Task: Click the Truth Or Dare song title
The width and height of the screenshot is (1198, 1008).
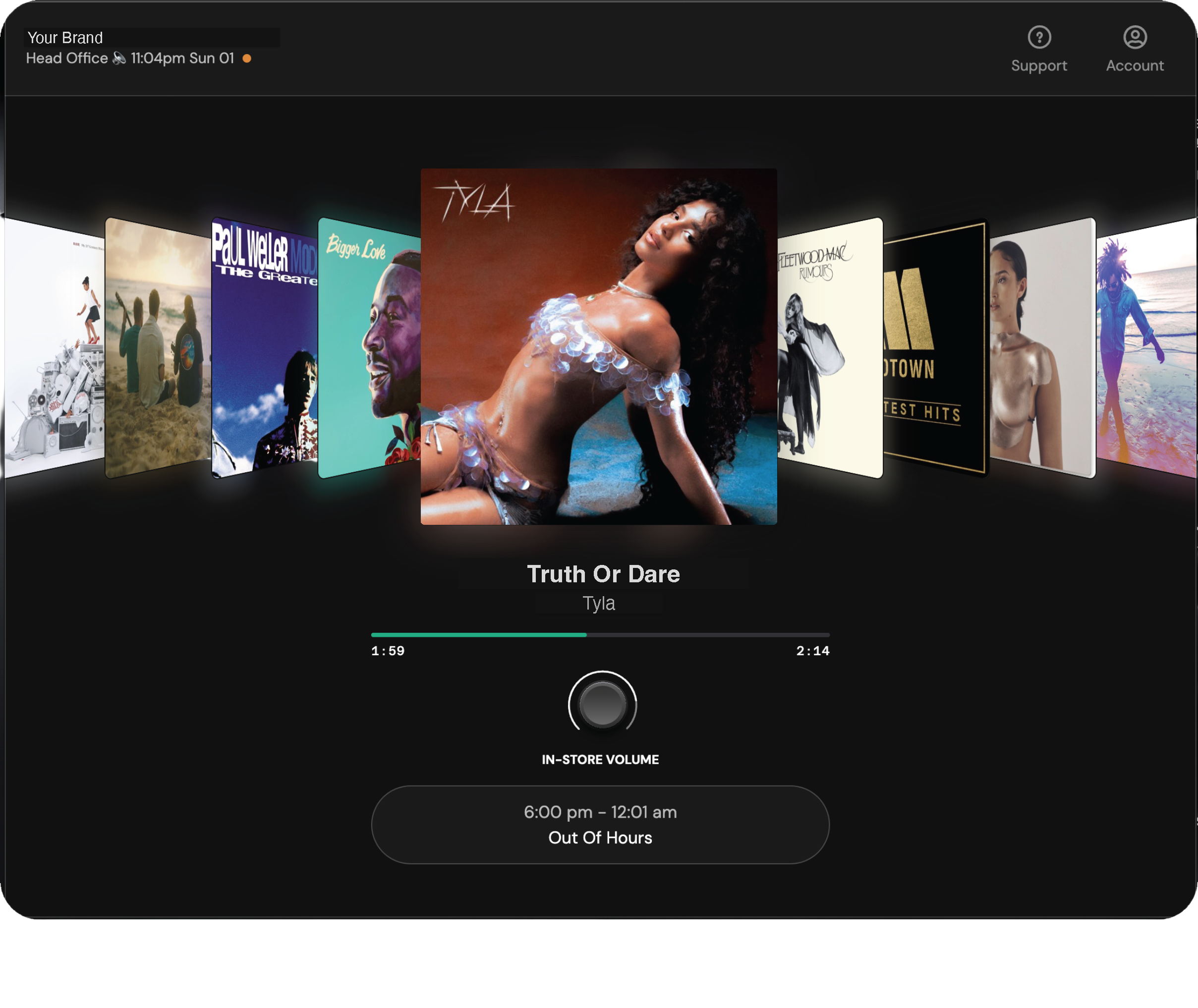Action: point(603,574)
